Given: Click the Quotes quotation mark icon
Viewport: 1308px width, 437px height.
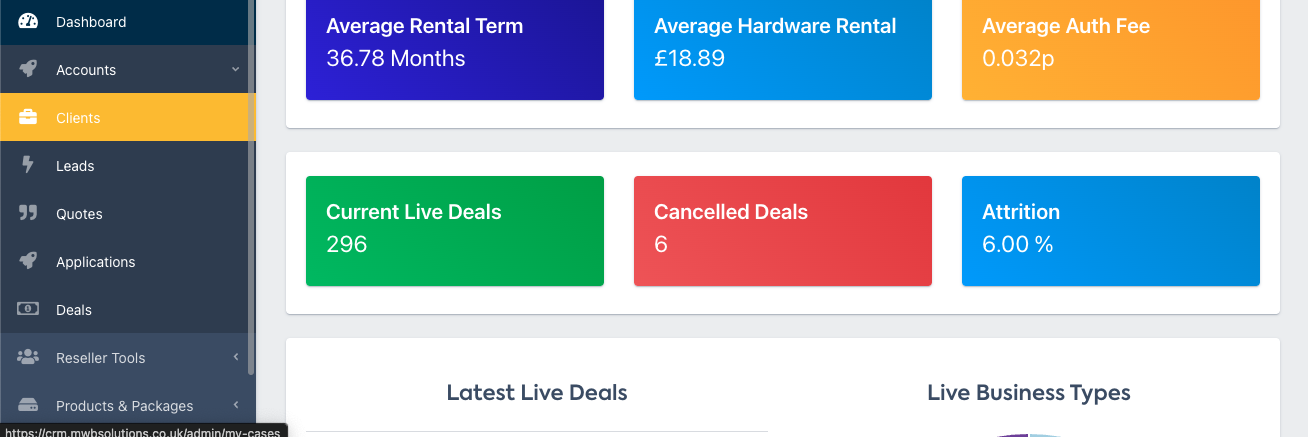Looking at the screenshot, I should point(28,213).
